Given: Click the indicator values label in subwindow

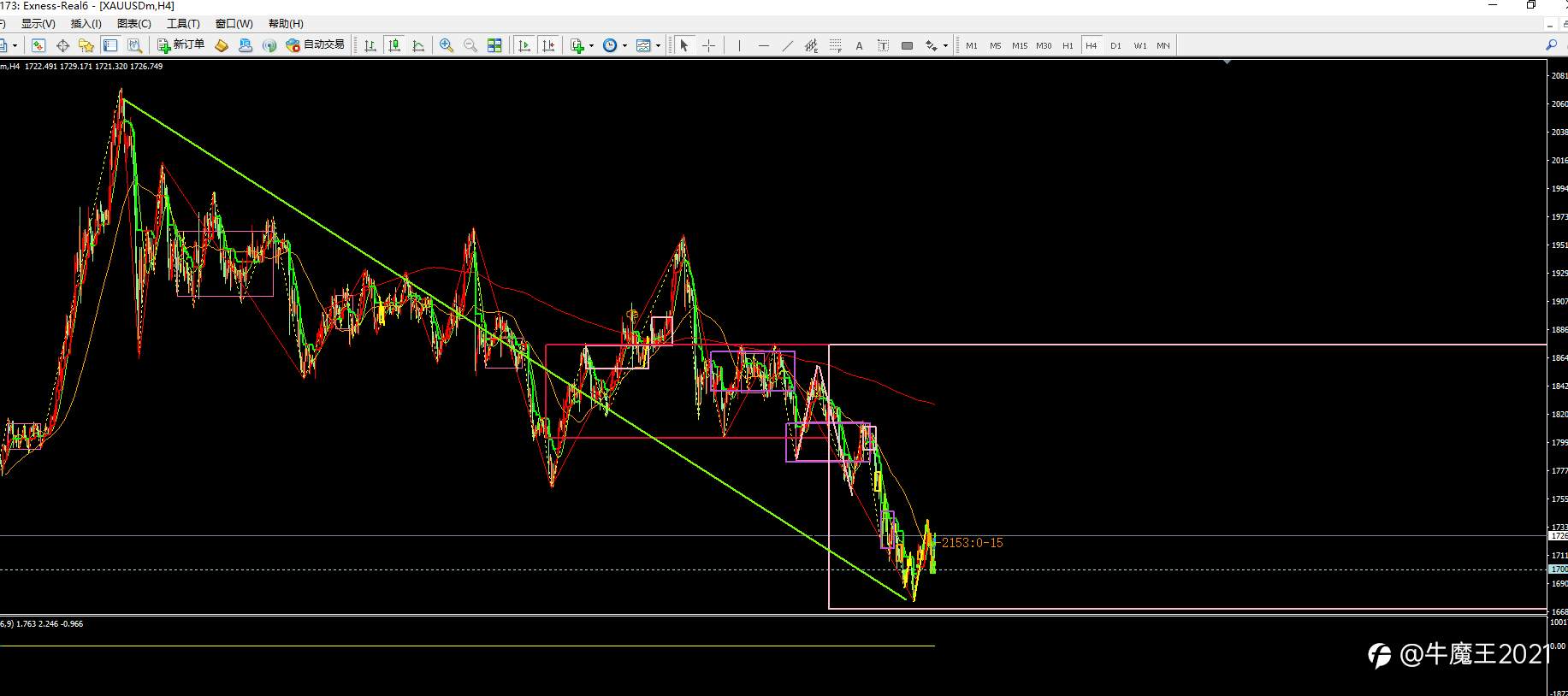Looking at the screenshot, I should 42,624.
